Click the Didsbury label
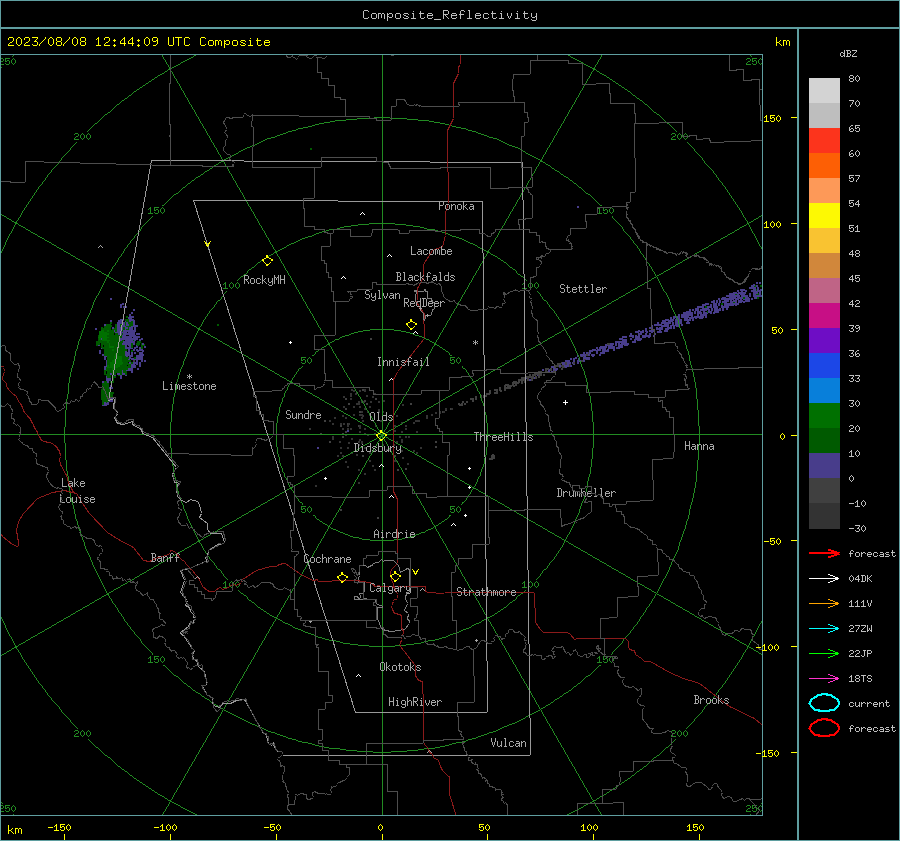 378,448
